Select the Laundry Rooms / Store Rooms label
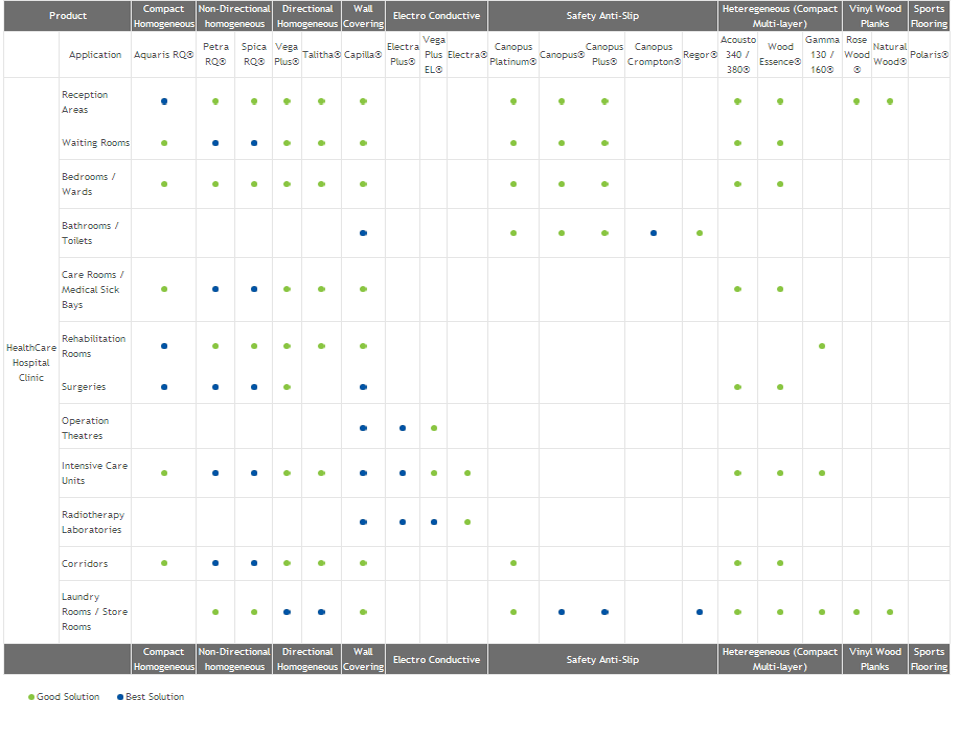Image resolution: width=960 pixels, height=730 pixels. coord(95,612)
